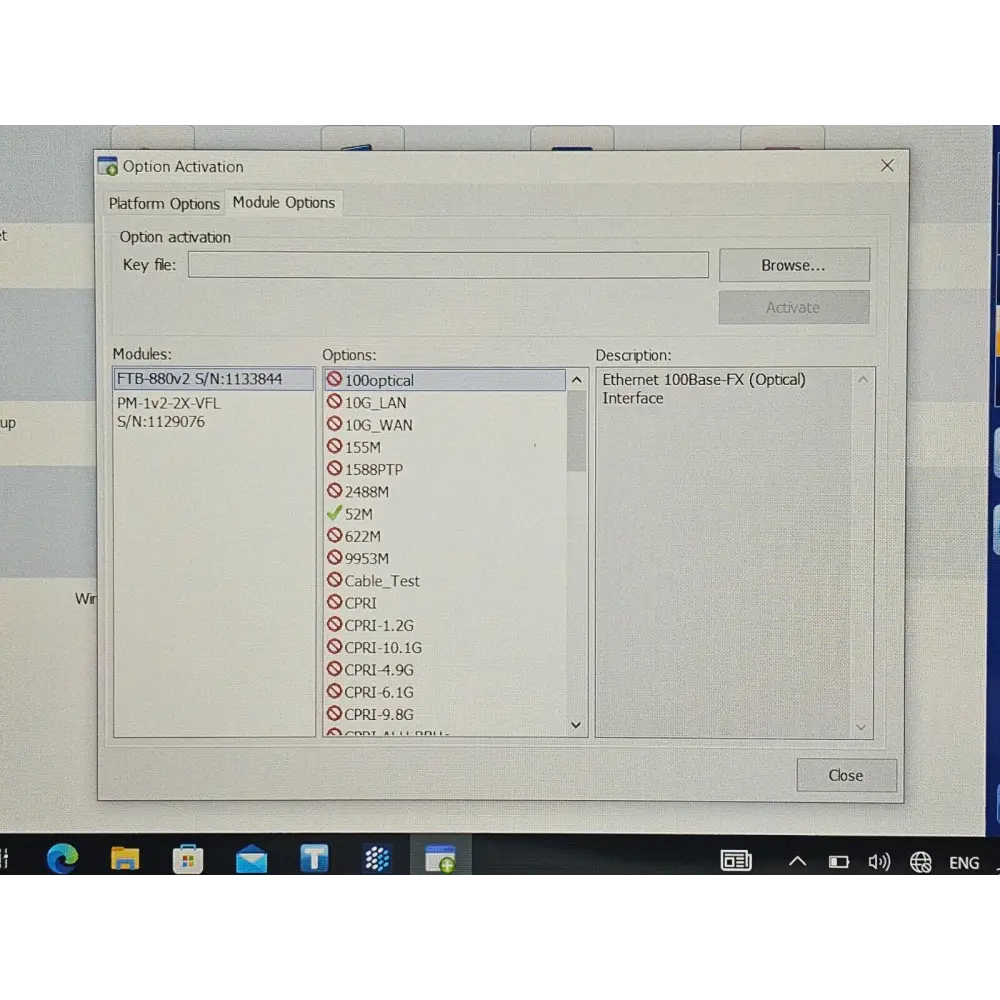Click the Option Activation title bar icon
This screenshot has height=1000, width=1000.
[x=108, y=166]
